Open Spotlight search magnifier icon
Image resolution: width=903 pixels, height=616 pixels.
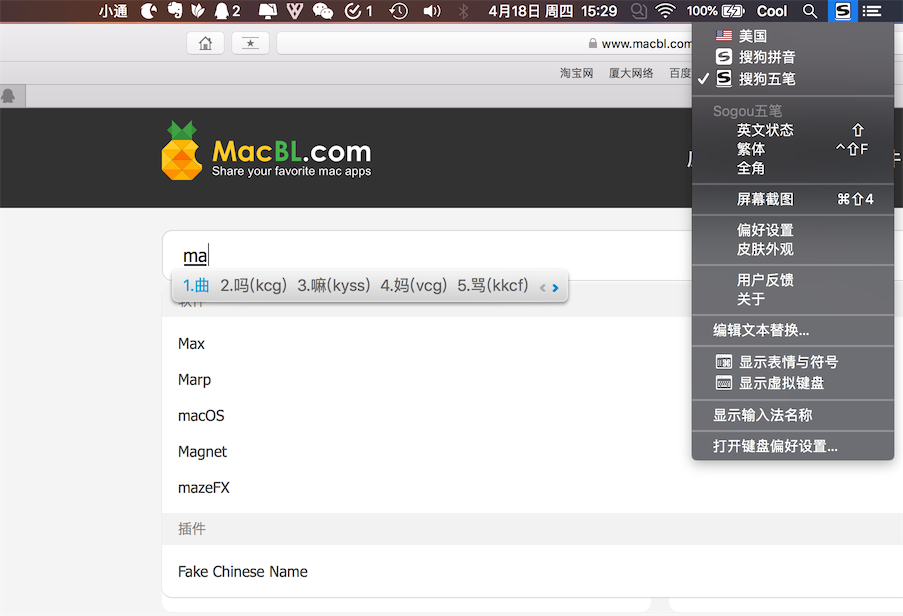click(810, 11)
